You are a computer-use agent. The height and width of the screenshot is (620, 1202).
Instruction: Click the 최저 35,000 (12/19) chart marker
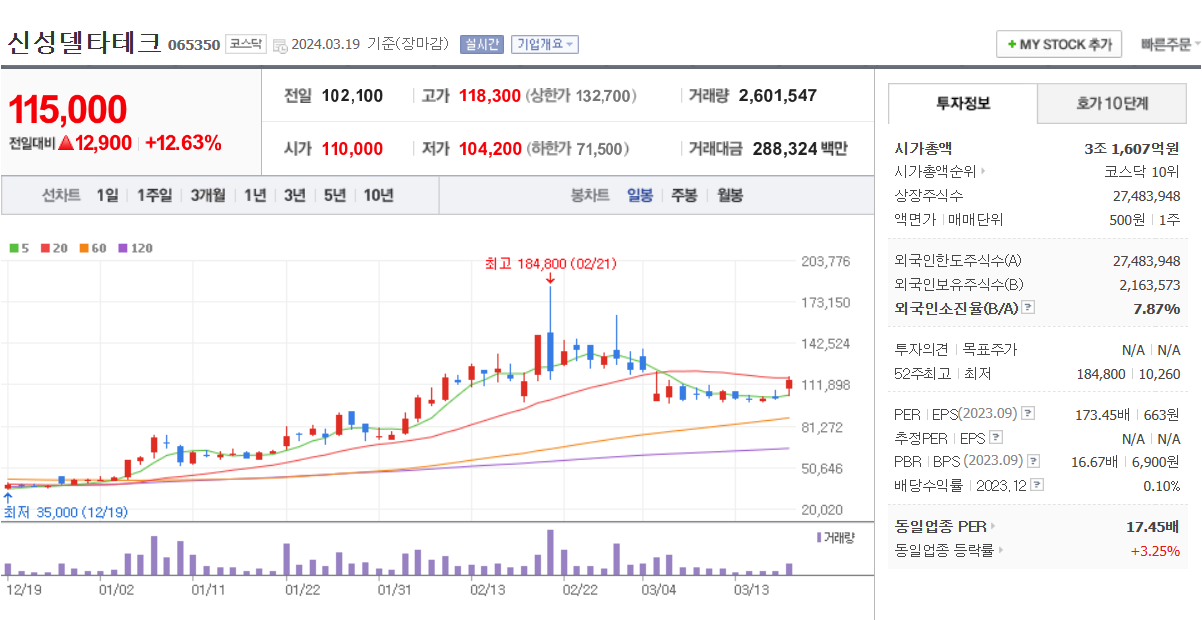click(66, 512)
